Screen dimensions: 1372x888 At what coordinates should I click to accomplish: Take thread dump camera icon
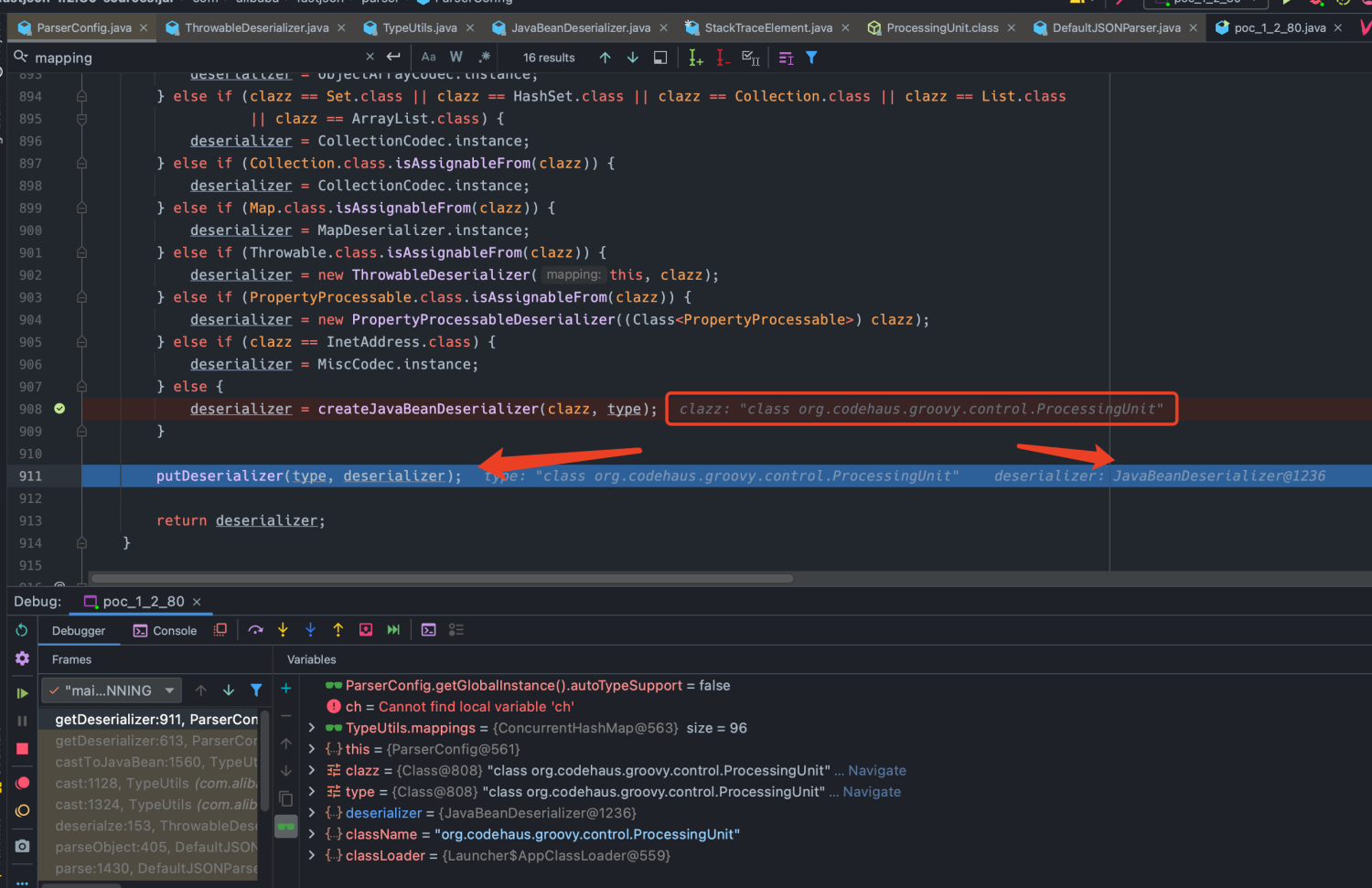point(22,846)
